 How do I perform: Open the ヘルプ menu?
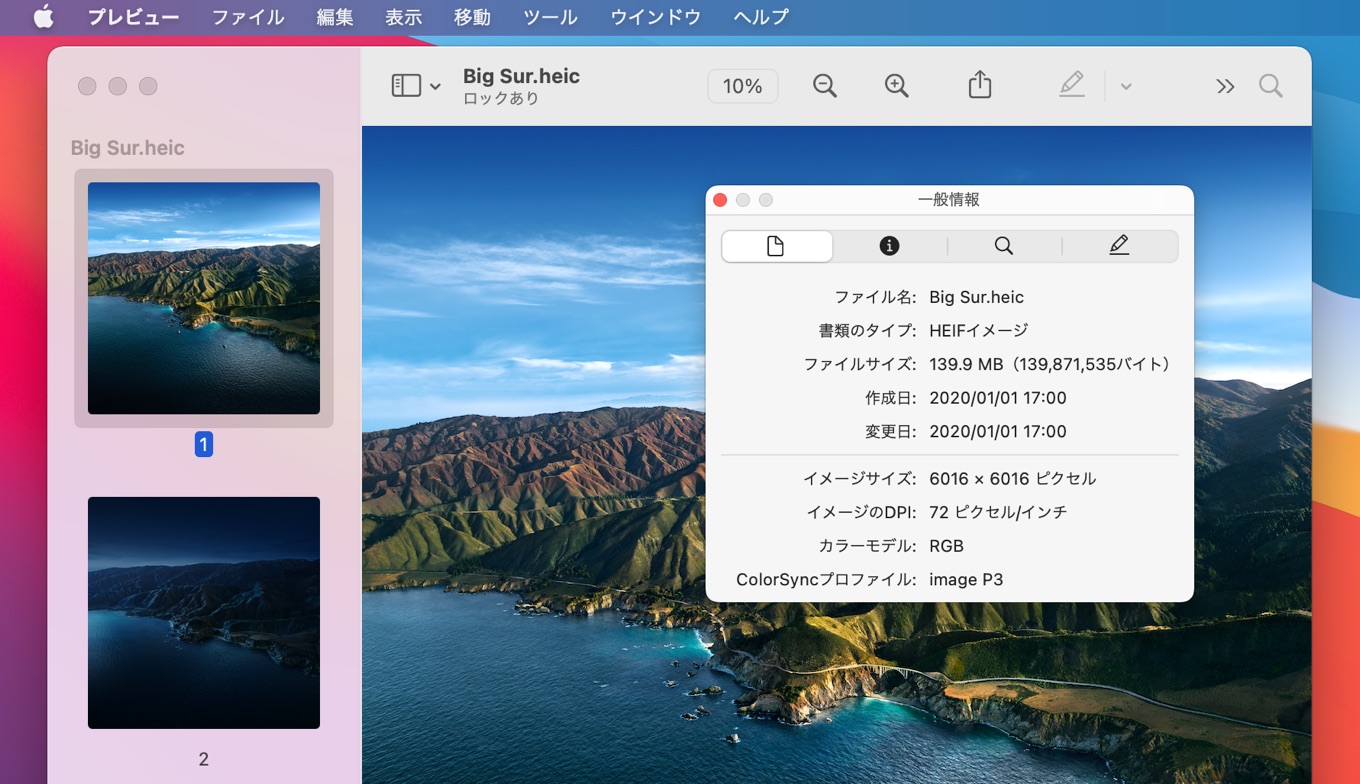(x=761, y=17)
